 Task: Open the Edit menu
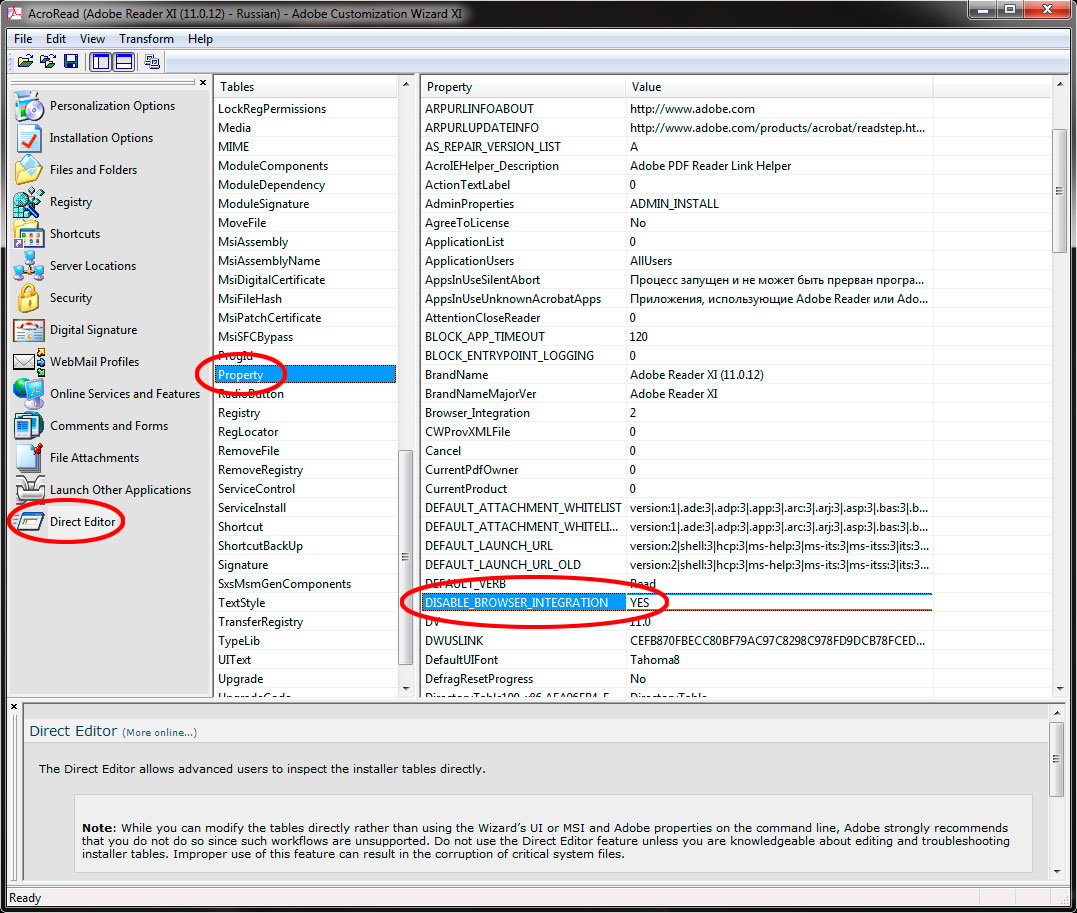click(x=56, y=39)
